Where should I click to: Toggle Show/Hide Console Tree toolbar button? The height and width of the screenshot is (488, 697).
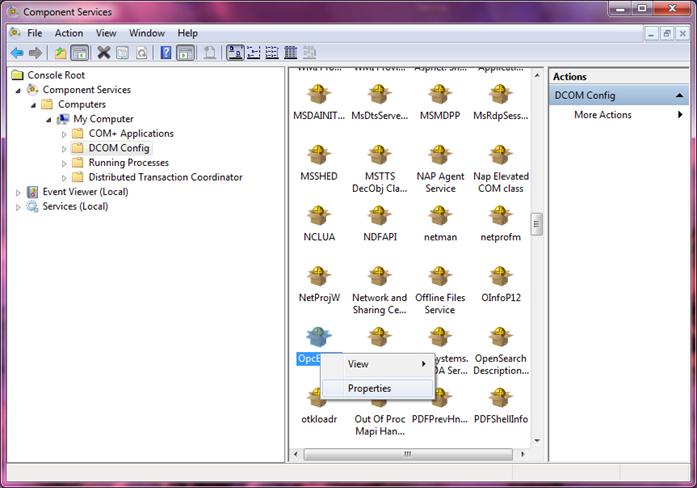(x=80, y=53)
